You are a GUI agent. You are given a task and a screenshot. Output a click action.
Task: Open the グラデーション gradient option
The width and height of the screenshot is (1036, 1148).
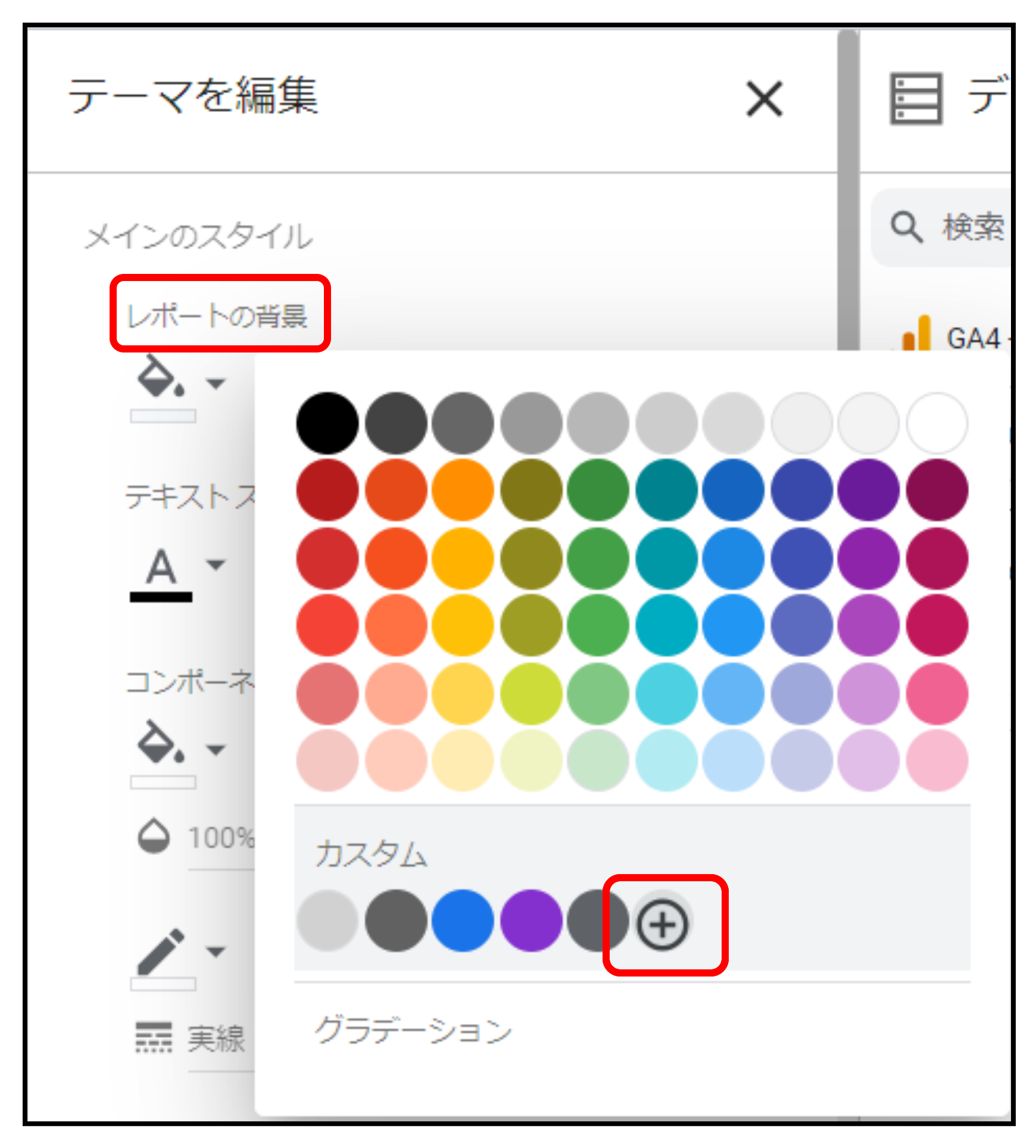pos(413,1030)
